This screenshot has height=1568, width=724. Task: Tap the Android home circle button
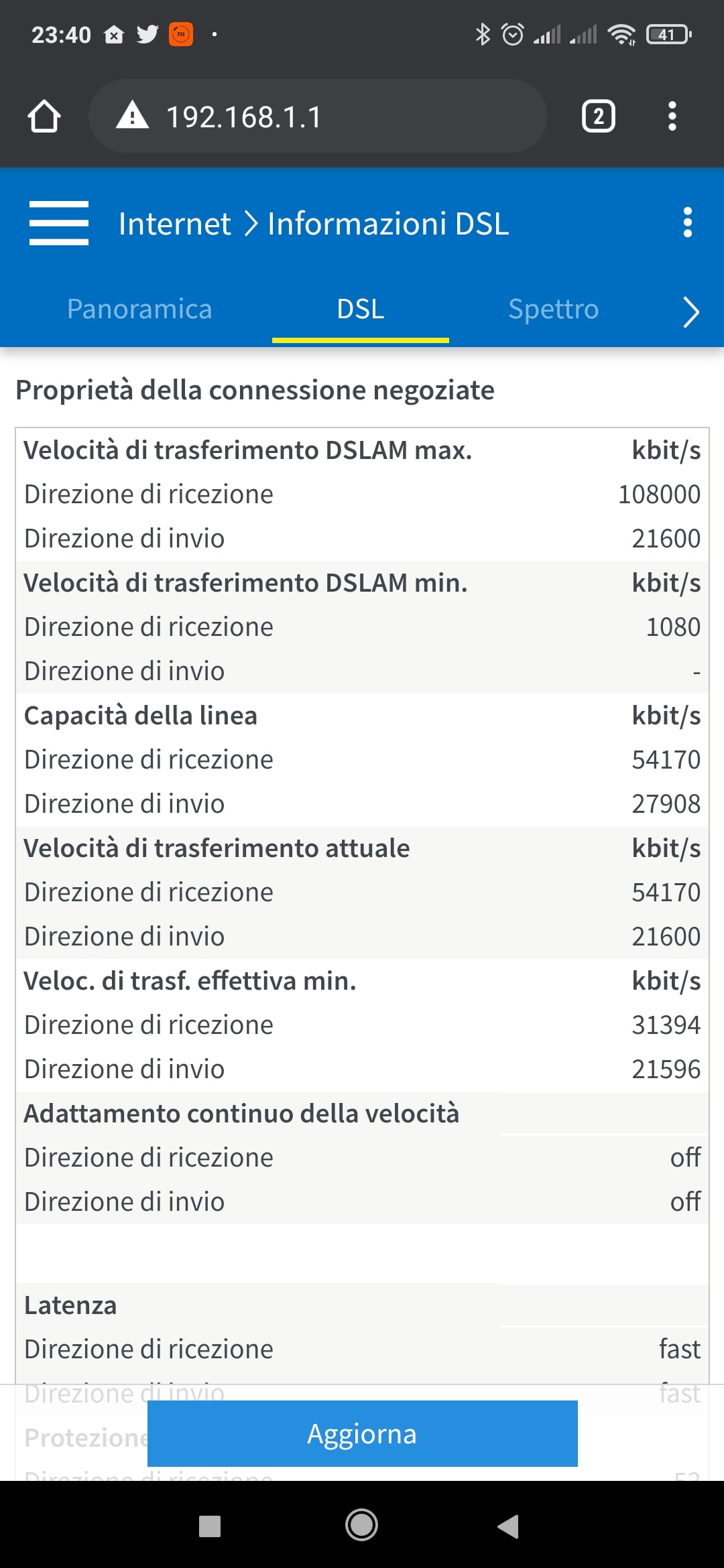[361, 1526]
